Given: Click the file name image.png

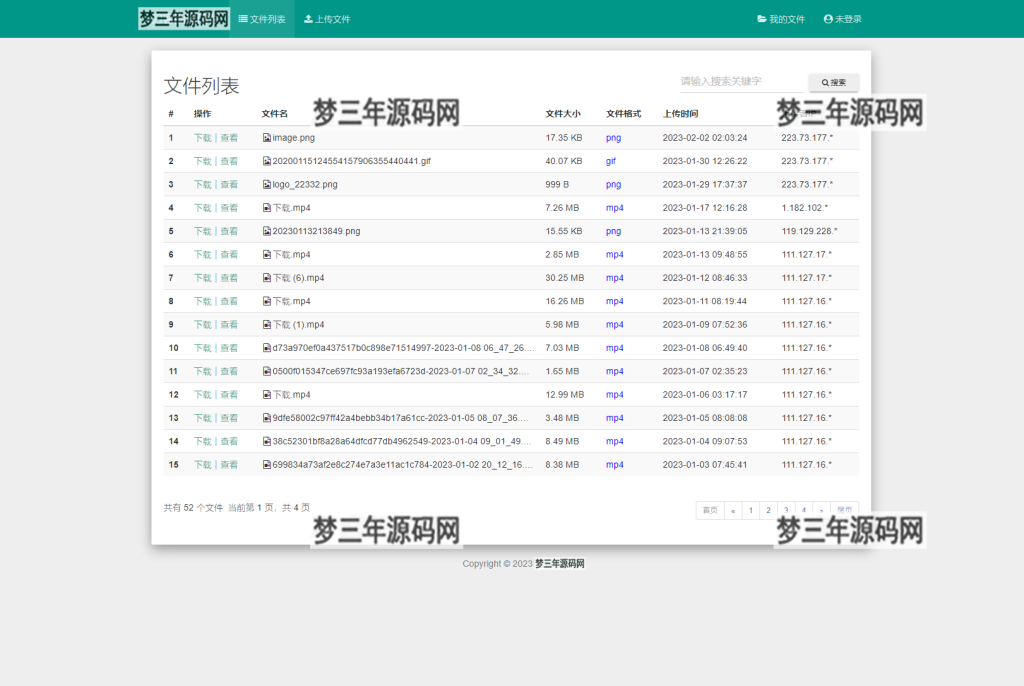Looking at the screenshot, I should pyautogui.click(x=293, y=138).
